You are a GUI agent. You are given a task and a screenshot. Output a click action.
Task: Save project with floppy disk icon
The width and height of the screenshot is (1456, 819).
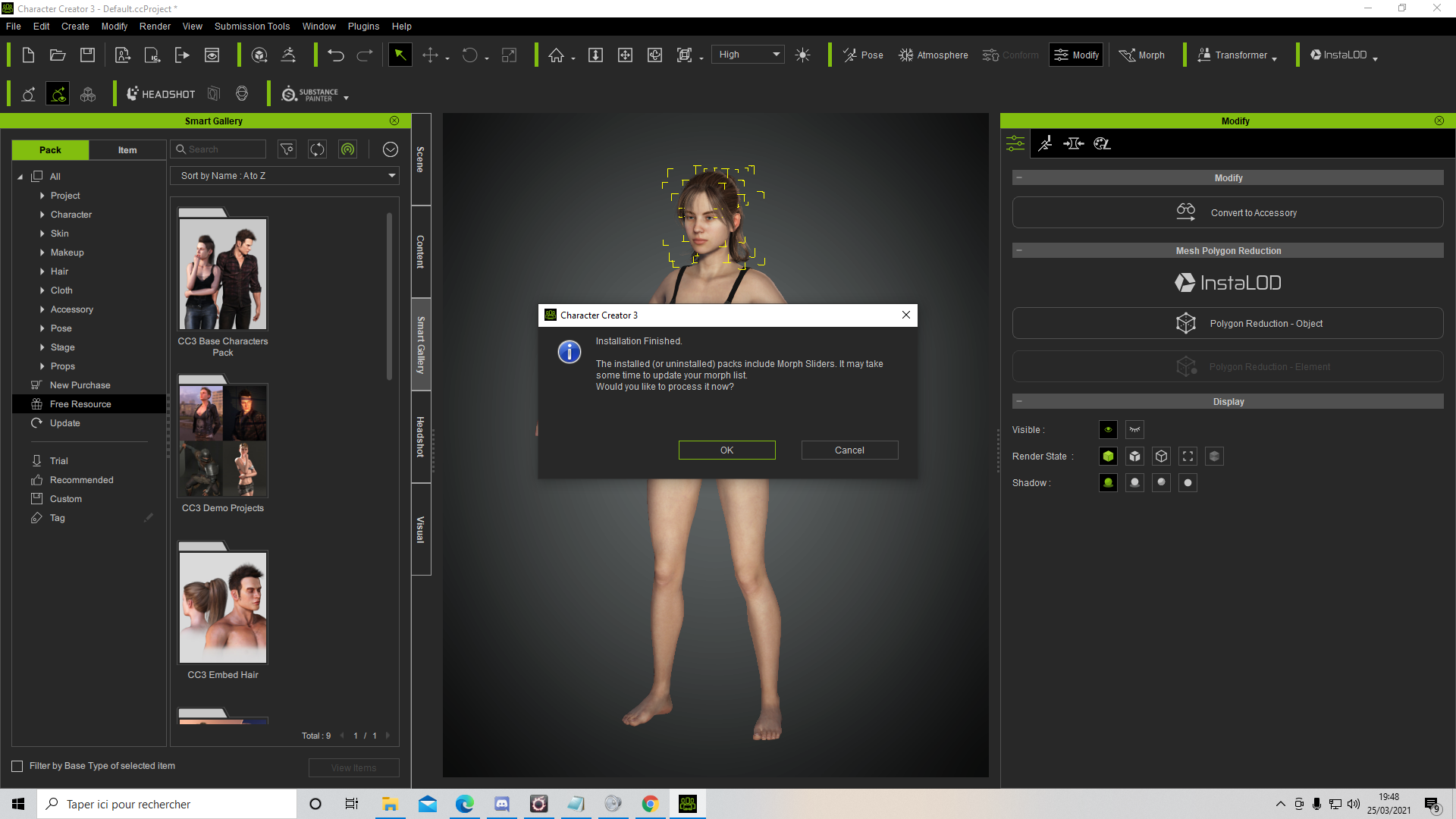pos(88,55)
